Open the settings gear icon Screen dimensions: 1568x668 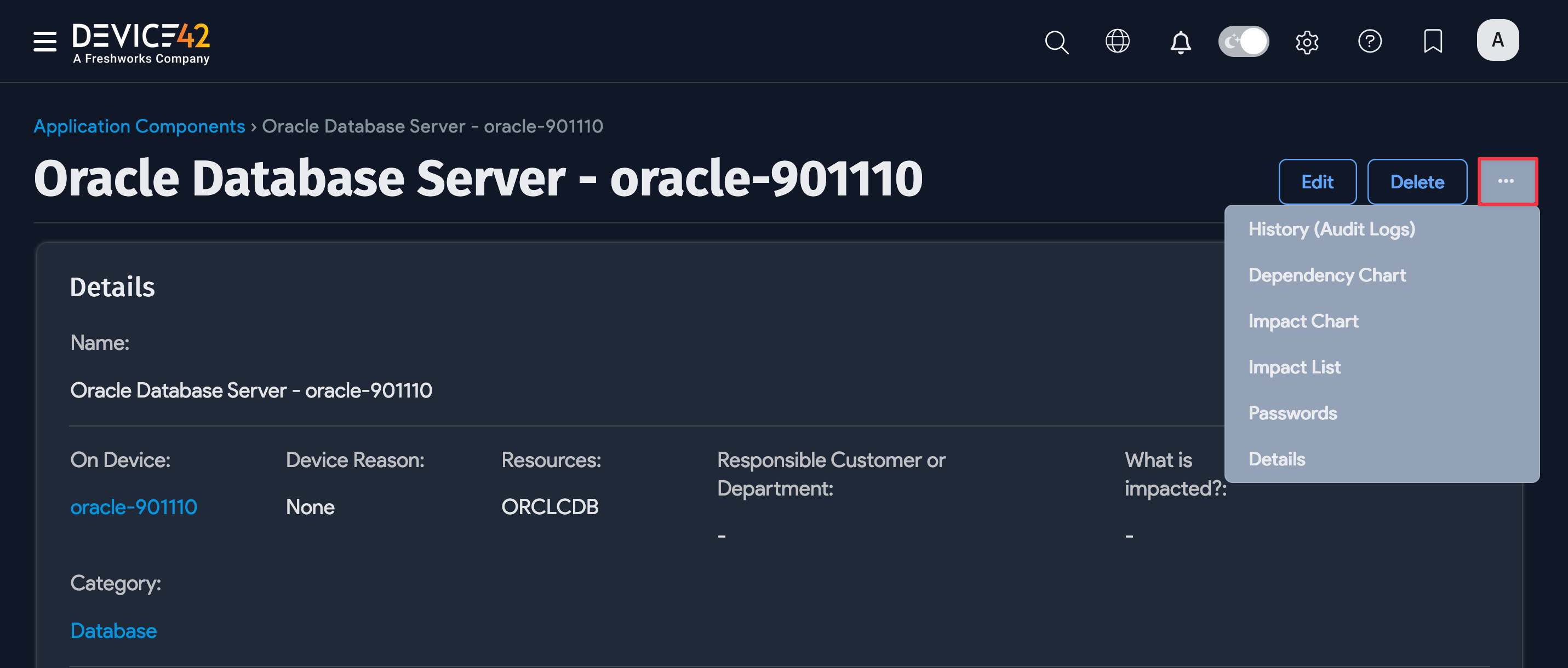[1307, 42]
